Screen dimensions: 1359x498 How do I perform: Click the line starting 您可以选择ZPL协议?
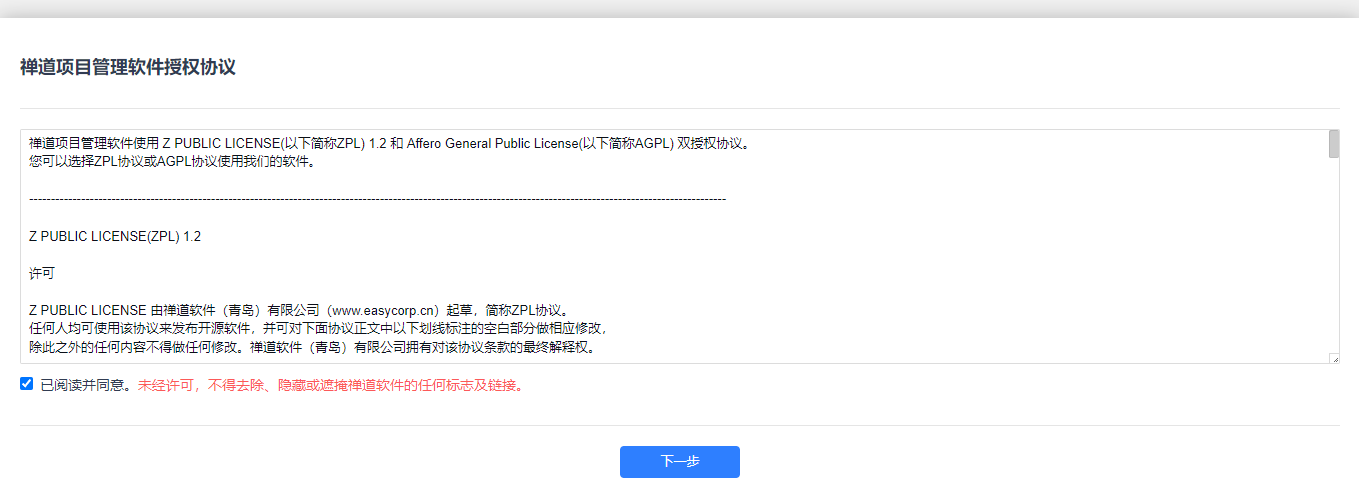pos(172,162)
